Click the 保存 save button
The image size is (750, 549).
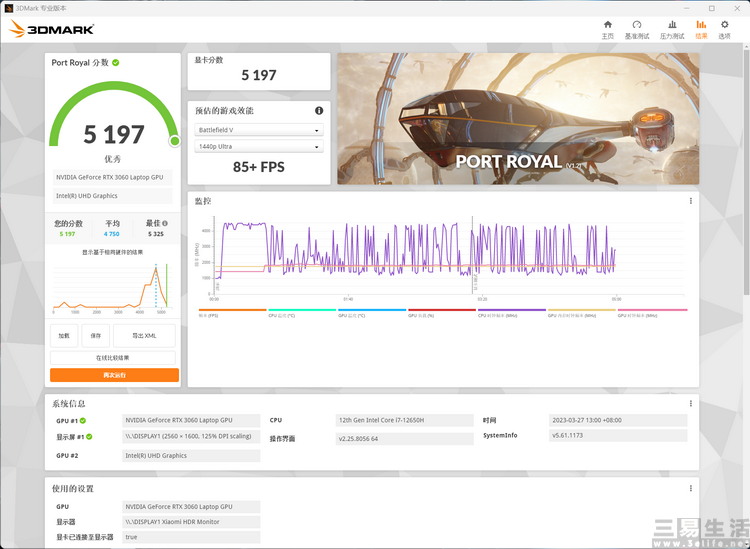click(96, 336)
